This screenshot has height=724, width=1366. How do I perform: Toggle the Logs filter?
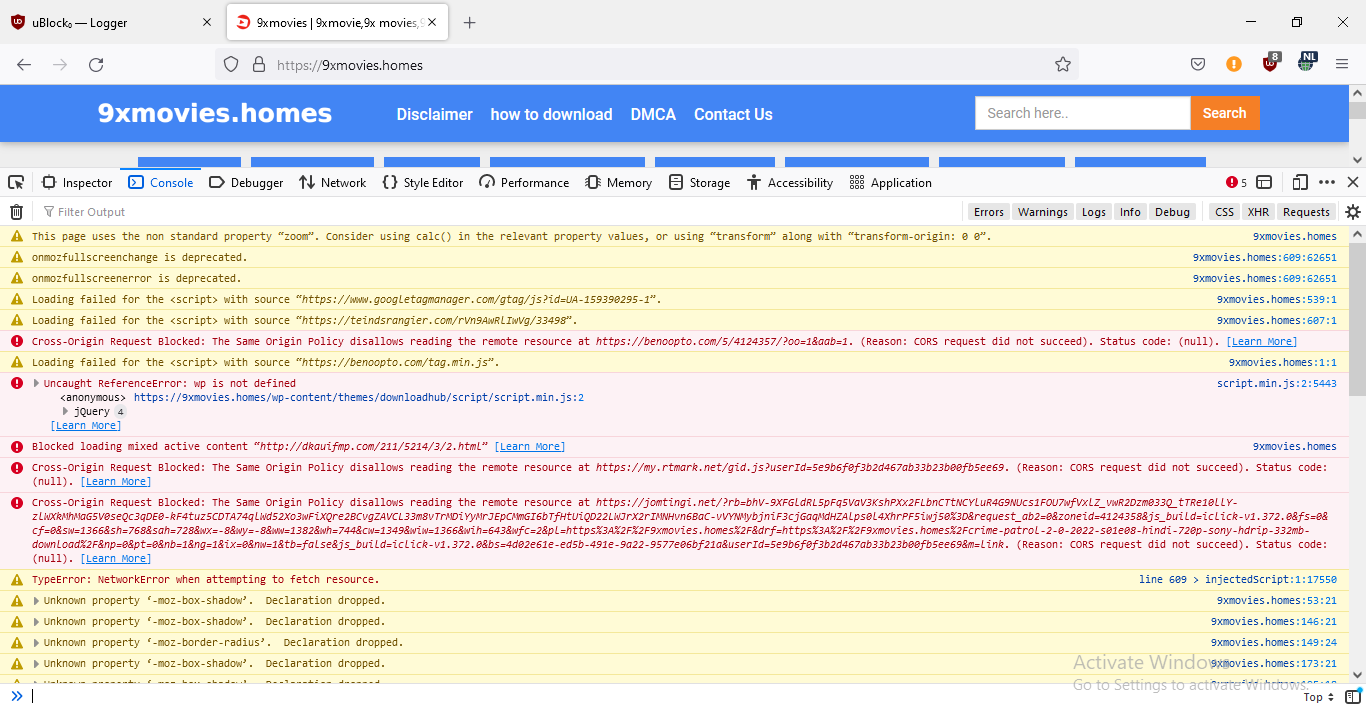point(1094,212)
